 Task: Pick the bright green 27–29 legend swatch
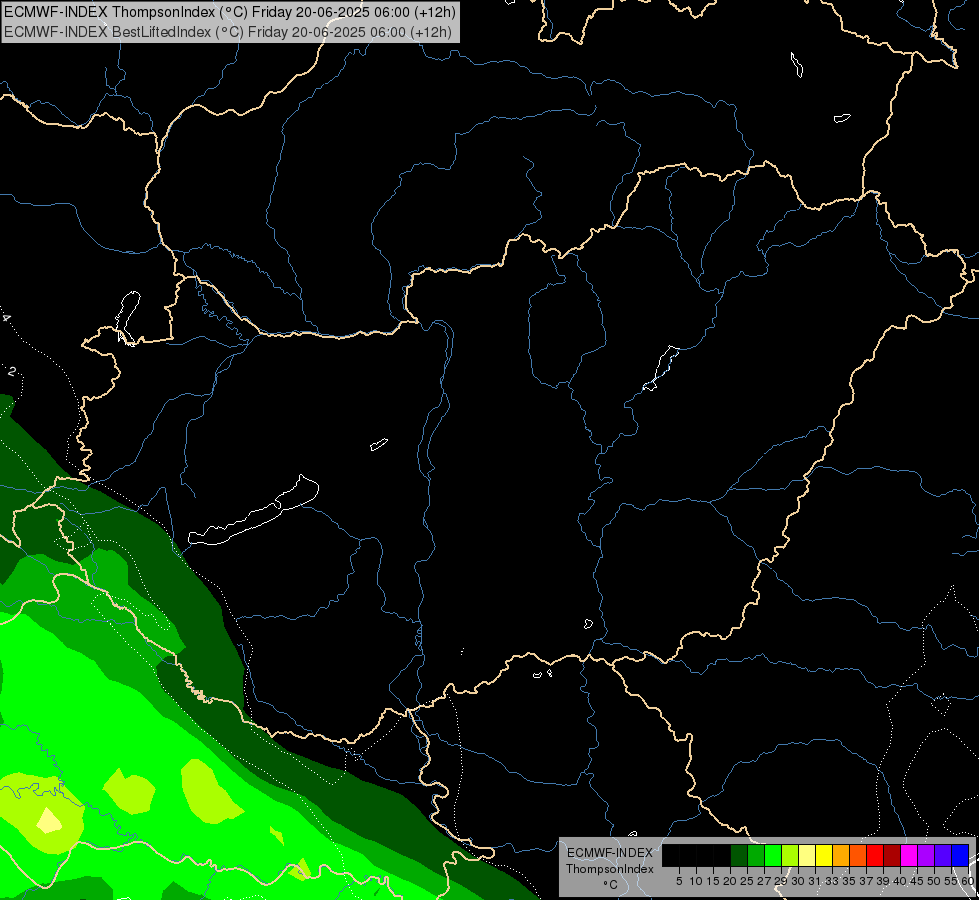(x=773, y=855)
